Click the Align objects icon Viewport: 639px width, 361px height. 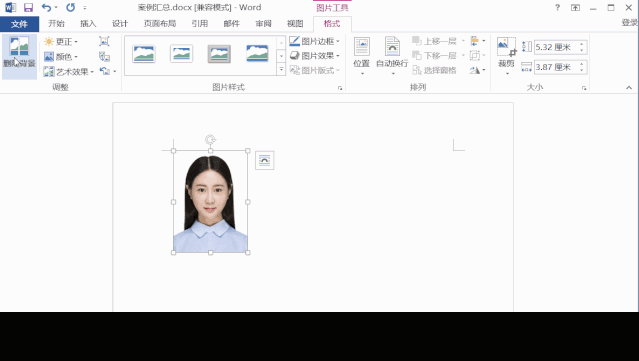coord(477,41)
